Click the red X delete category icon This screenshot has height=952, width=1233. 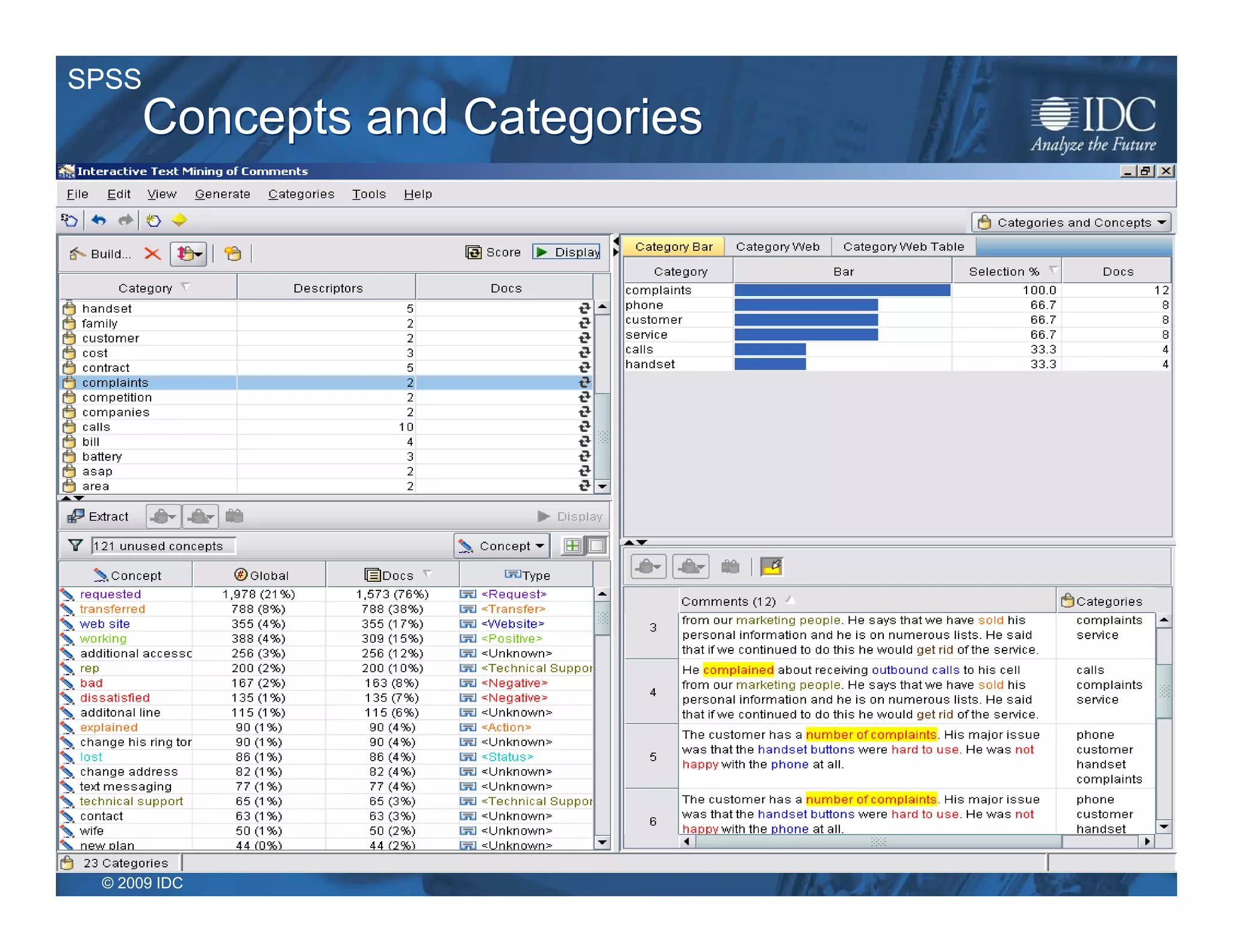(152, 253)
